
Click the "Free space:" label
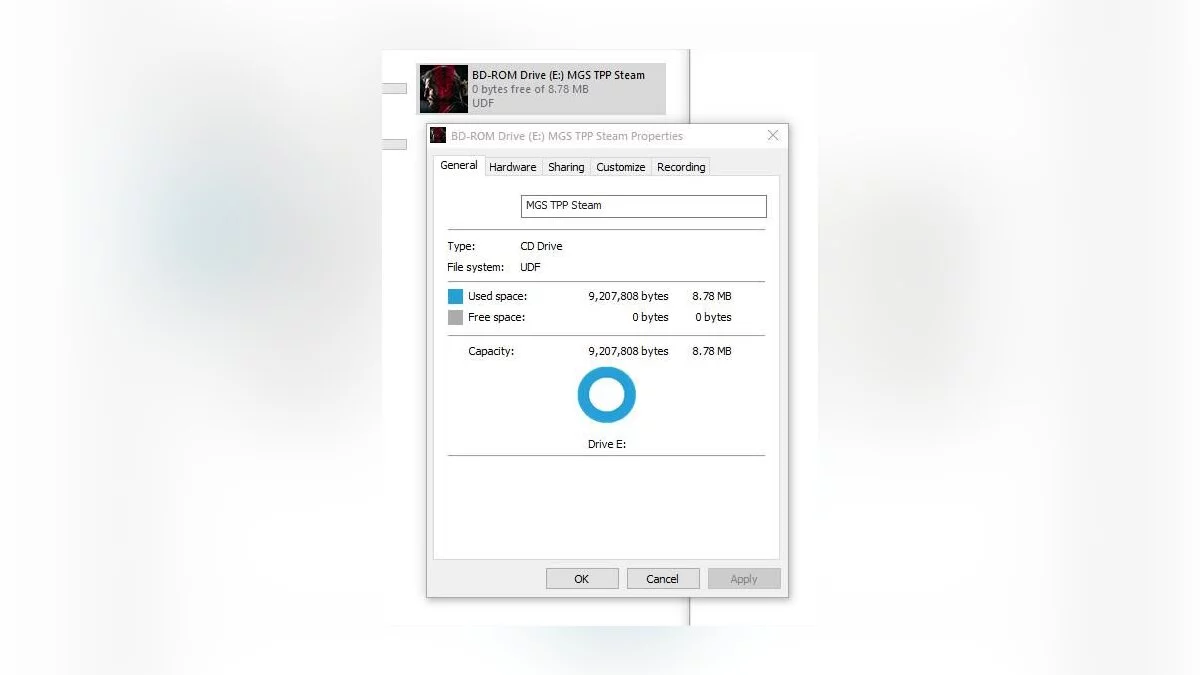click(x=496, y=317)
